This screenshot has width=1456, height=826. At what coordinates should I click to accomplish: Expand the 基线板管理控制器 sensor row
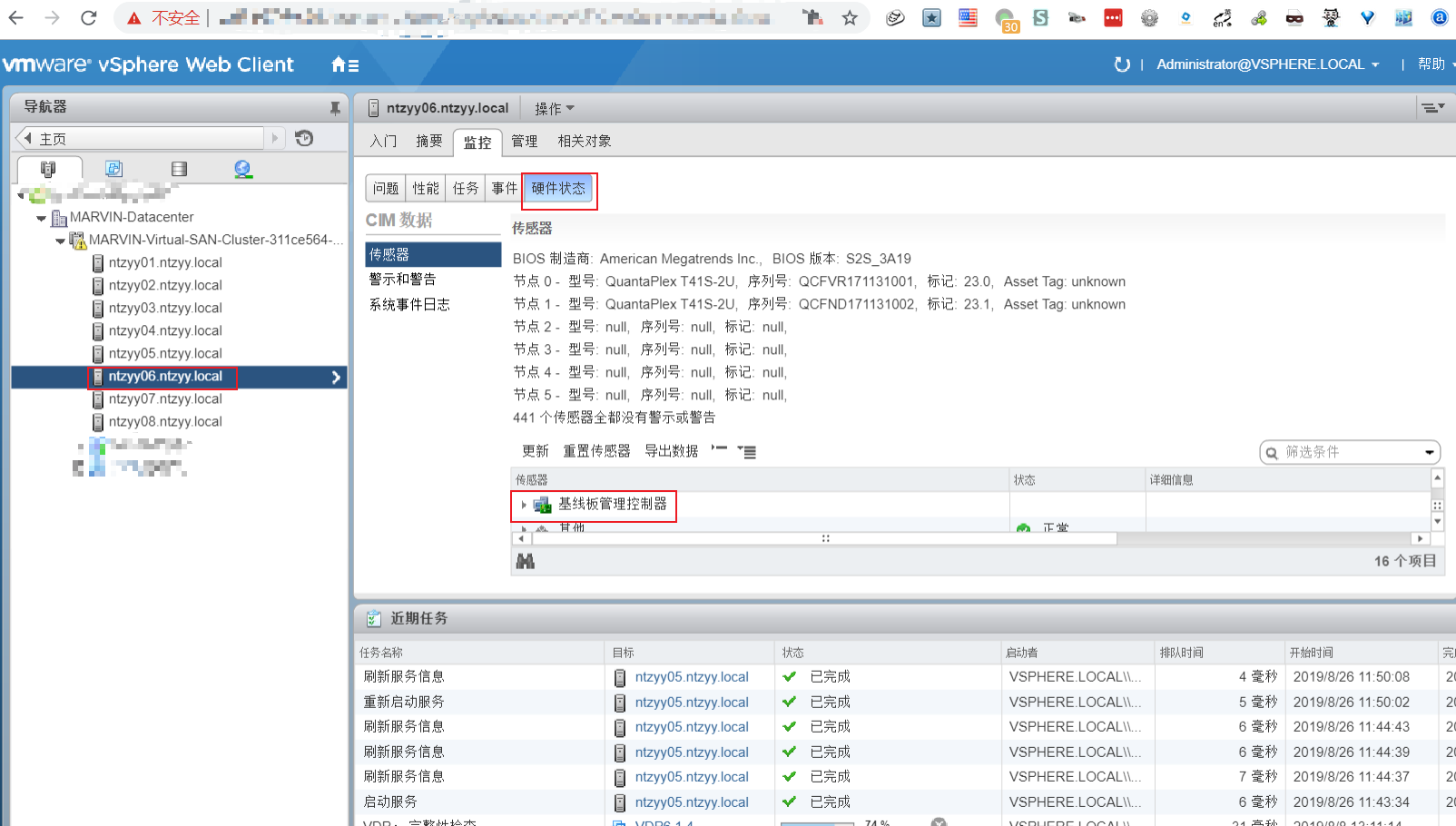[524, 506]
